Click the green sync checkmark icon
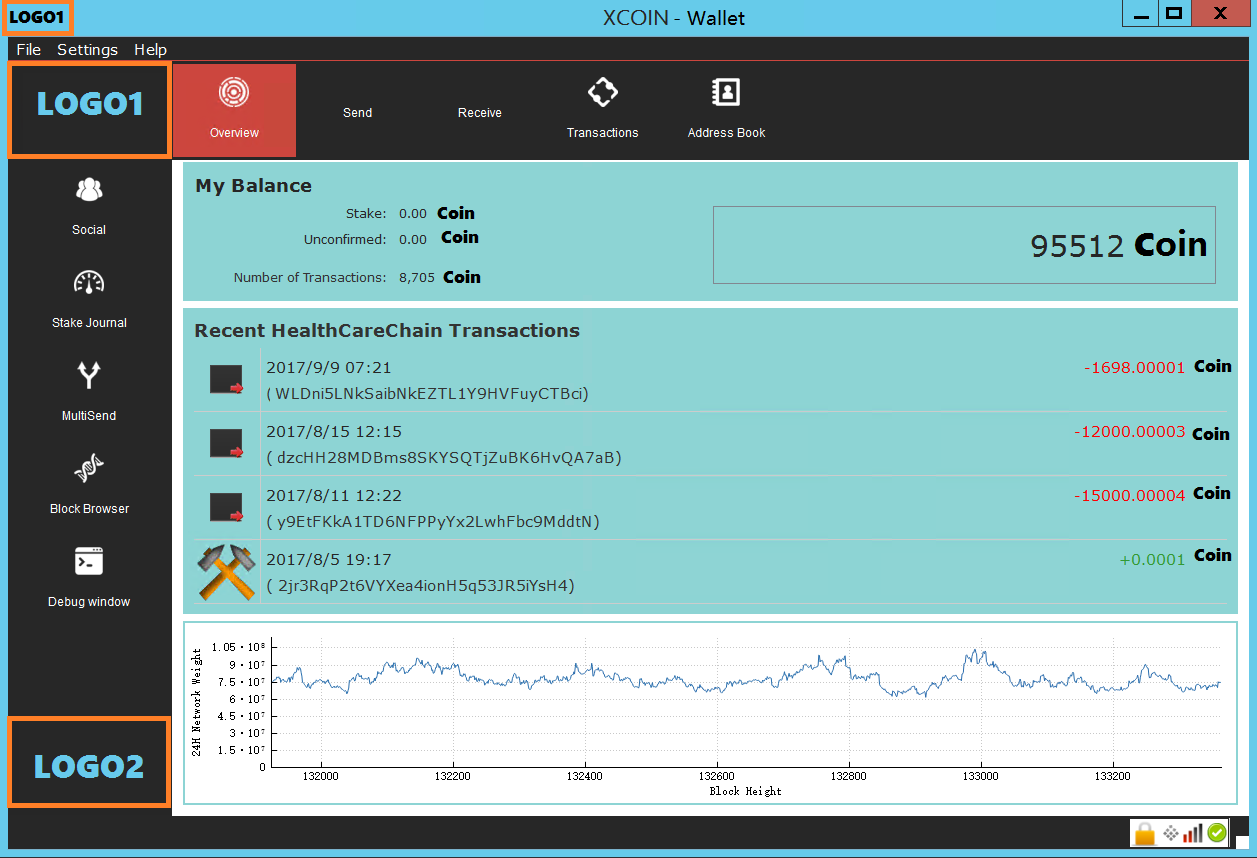This screenshot has height=858, width=1257. [1217, 833]
